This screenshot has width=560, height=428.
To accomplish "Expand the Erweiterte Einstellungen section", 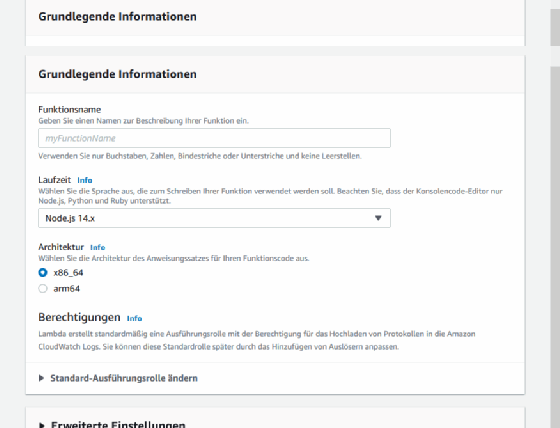I will click(112, 424).
